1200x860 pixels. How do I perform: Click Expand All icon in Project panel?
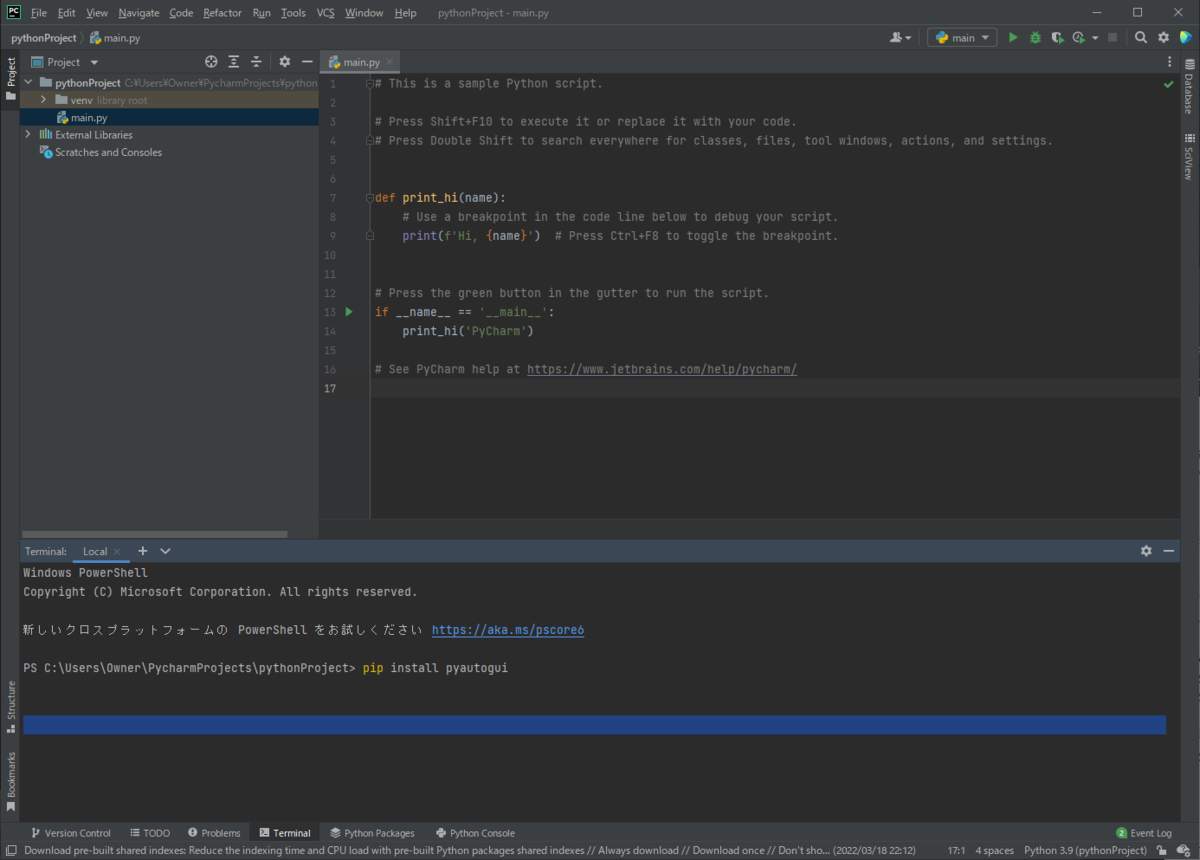pyautogui.click(x=234, y=62)
